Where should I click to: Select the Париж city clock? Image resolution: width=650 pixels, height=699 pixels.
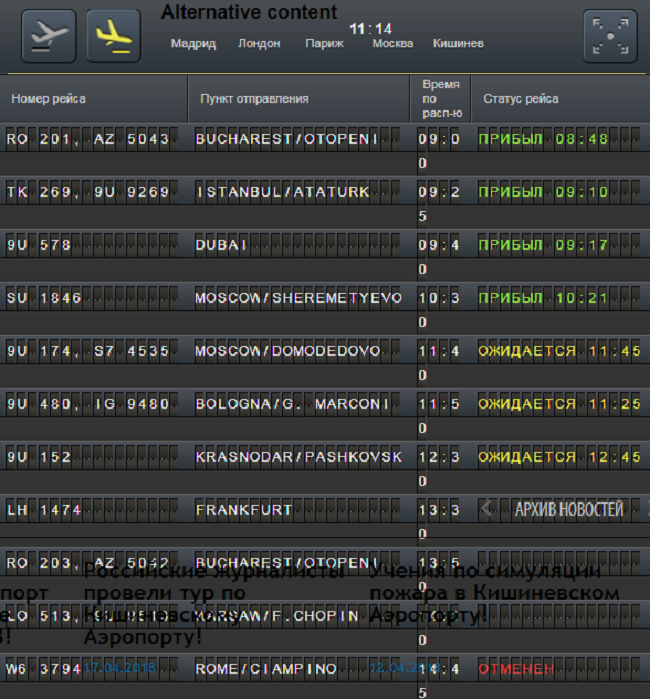click(x=325, y=43)
